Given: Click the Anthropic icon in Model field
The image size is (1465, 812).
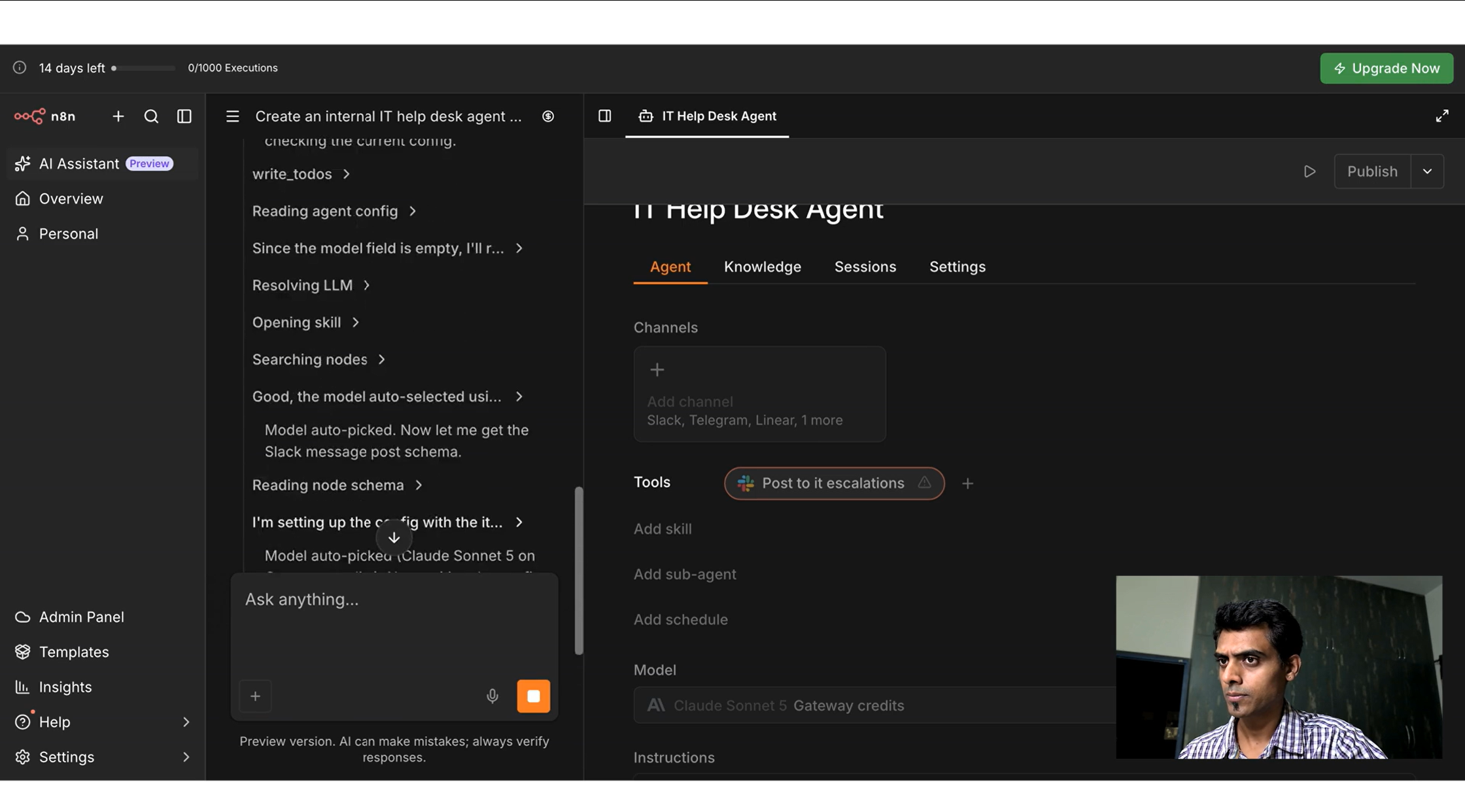Looking at the screenshot, I should [x=656, y=705].
